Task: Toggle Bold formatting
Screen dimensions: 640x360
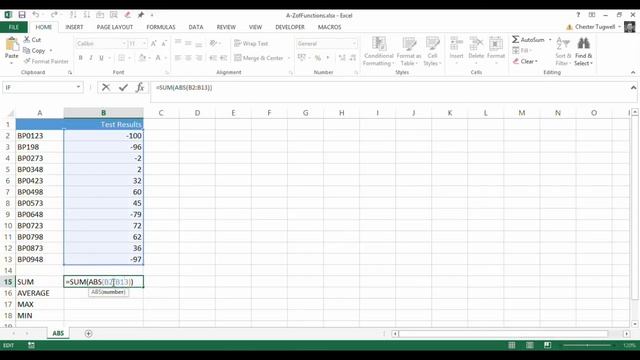Action: pos(81,58)
